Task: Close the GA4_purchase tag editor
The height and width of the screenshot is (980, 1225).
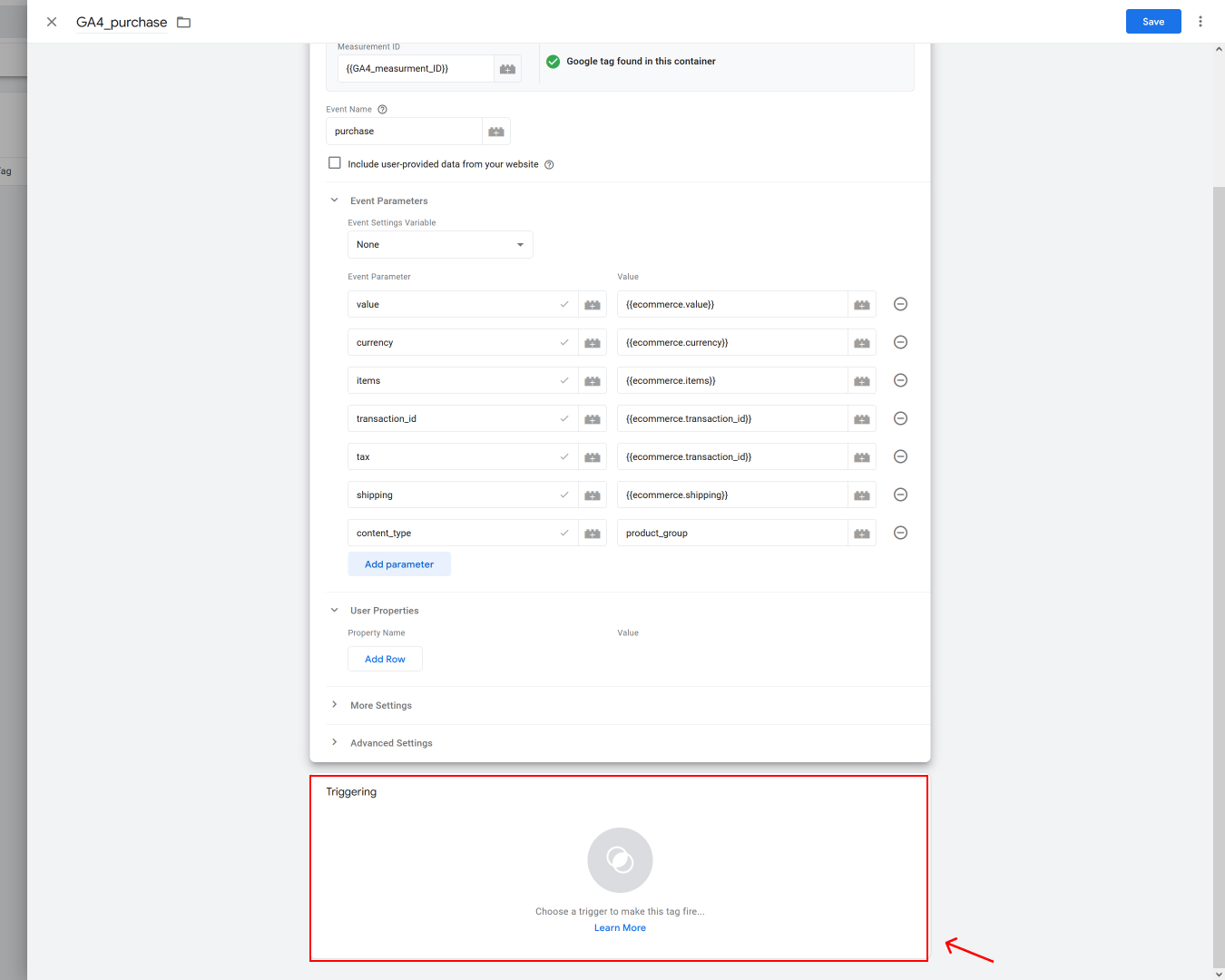Action: pos(52,22)
